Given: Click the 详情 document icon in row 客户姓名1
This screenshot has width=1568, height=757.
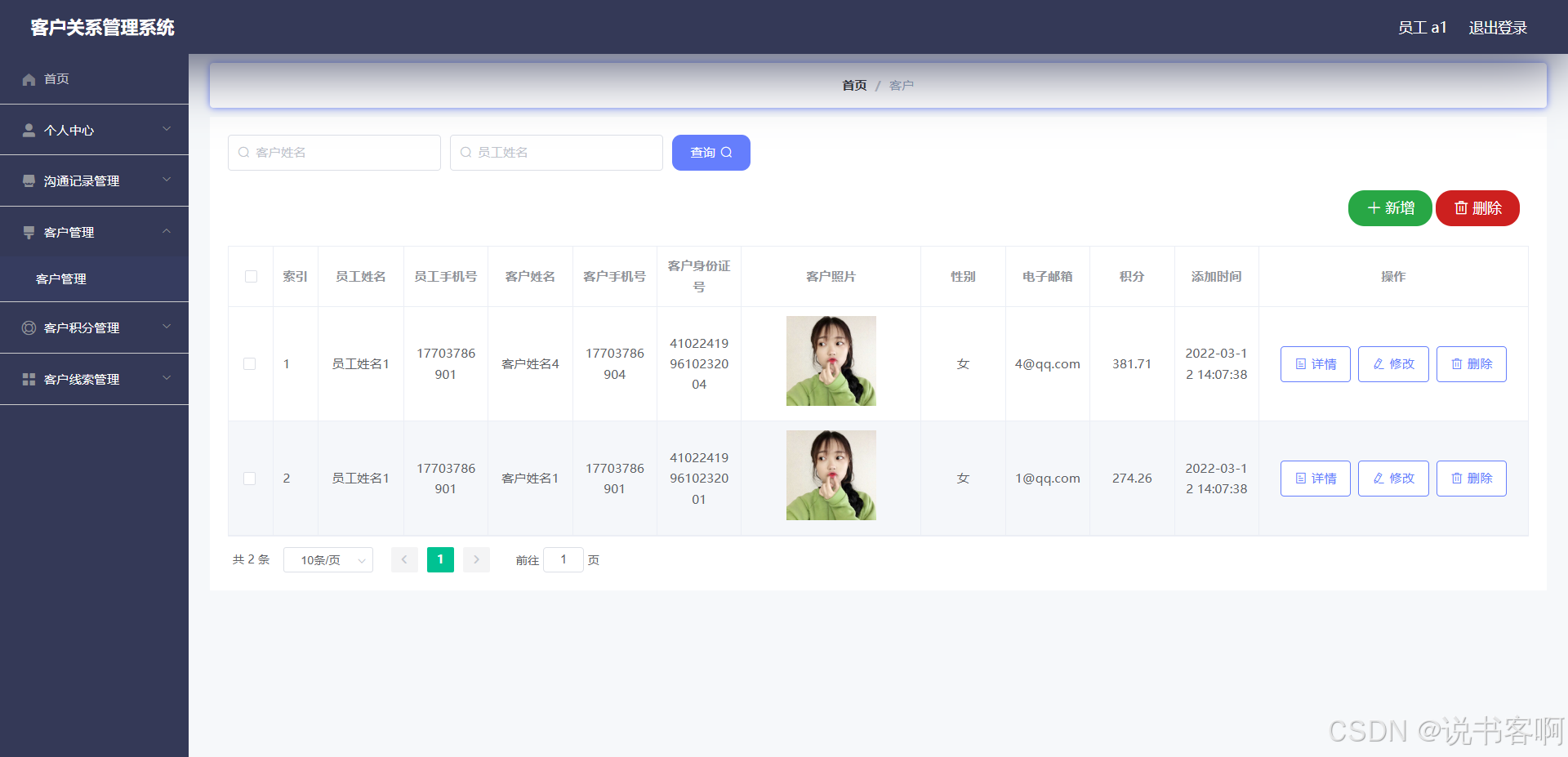Looking at the screenshot, I should 1301,479.
